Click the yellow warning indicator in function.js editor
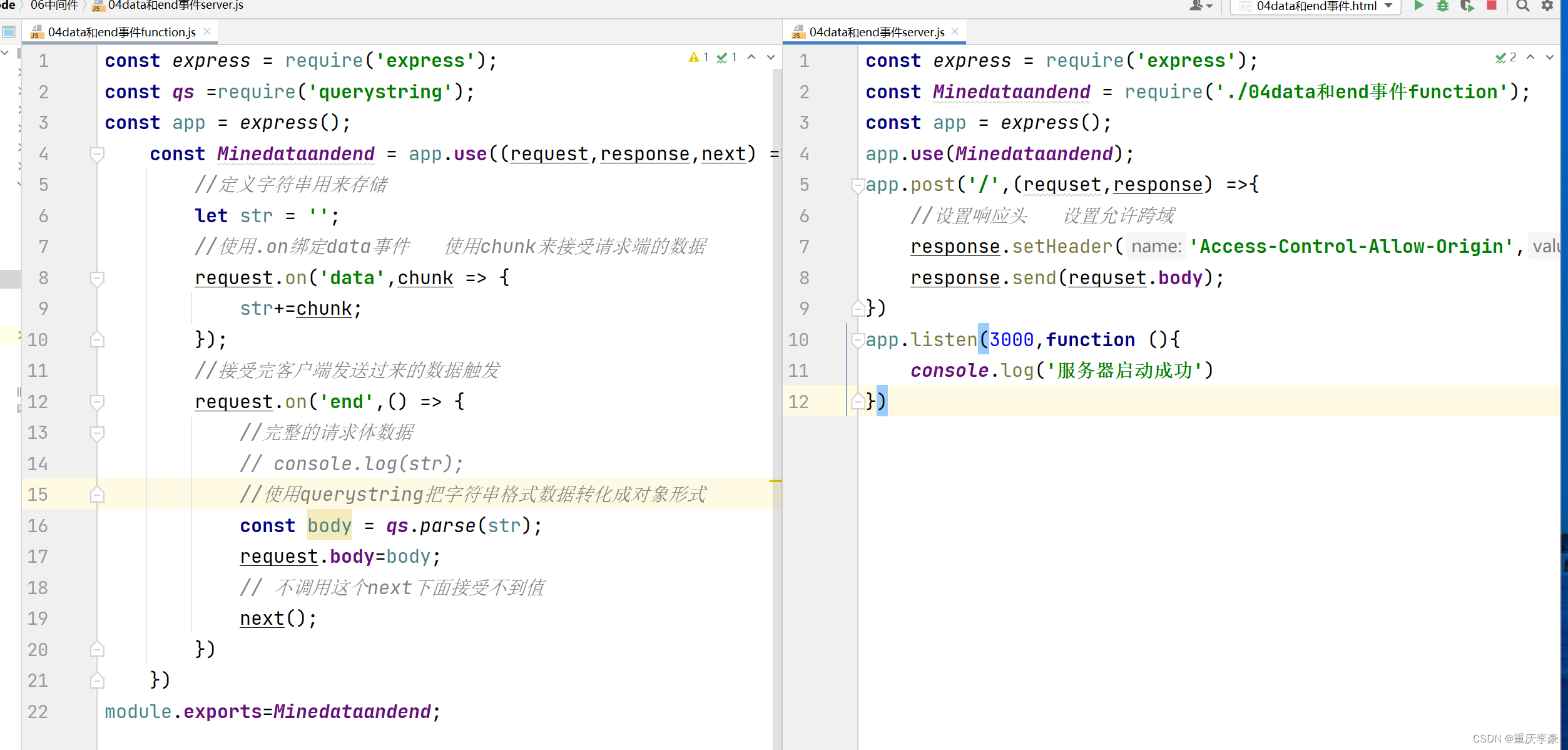The height and width of the screenshot is (750, 1568). (698, 58)
